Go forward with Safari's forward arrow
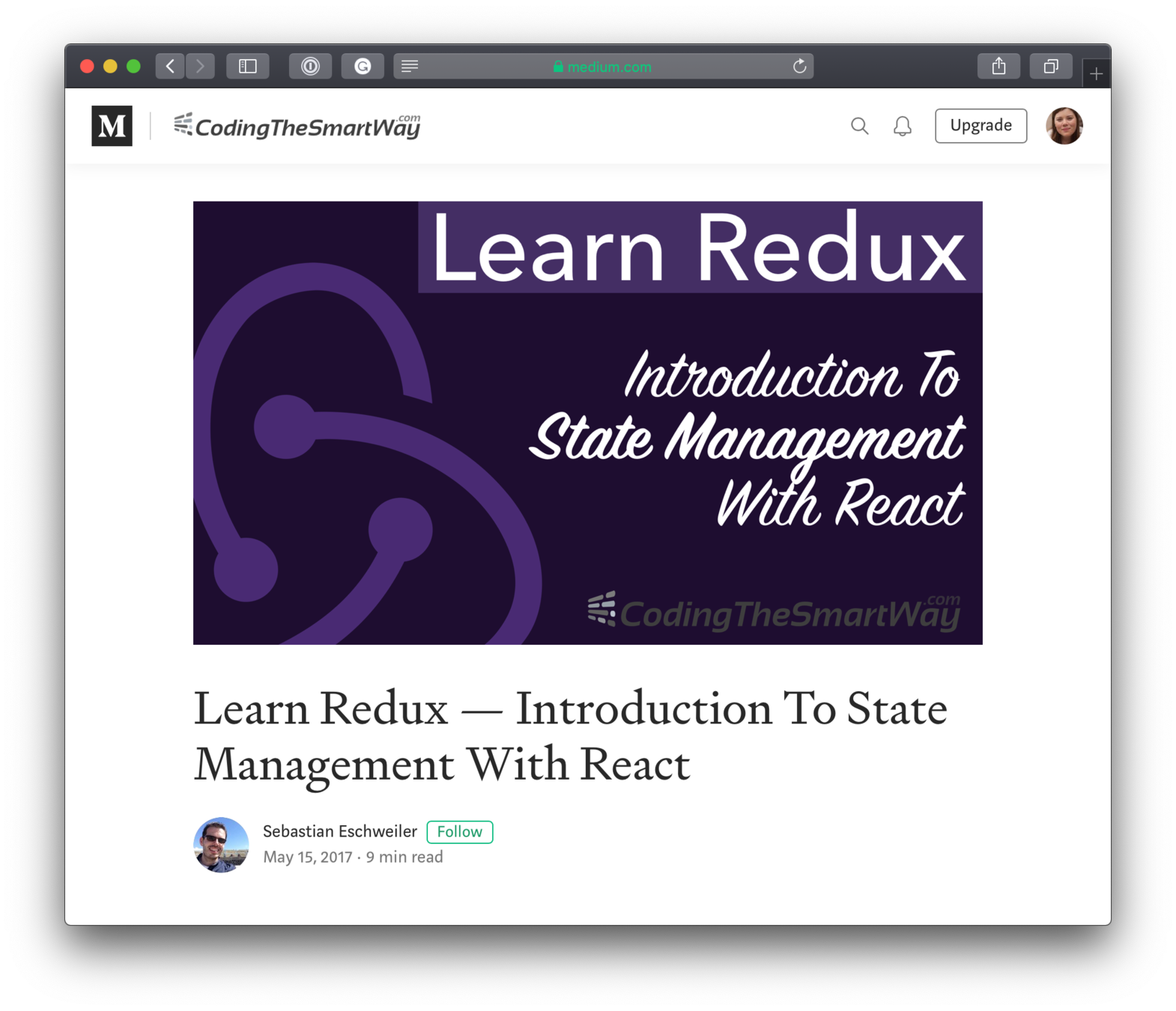This screenshot has height=1011, width=1176. pyautogui.click(x=200, y=67)
